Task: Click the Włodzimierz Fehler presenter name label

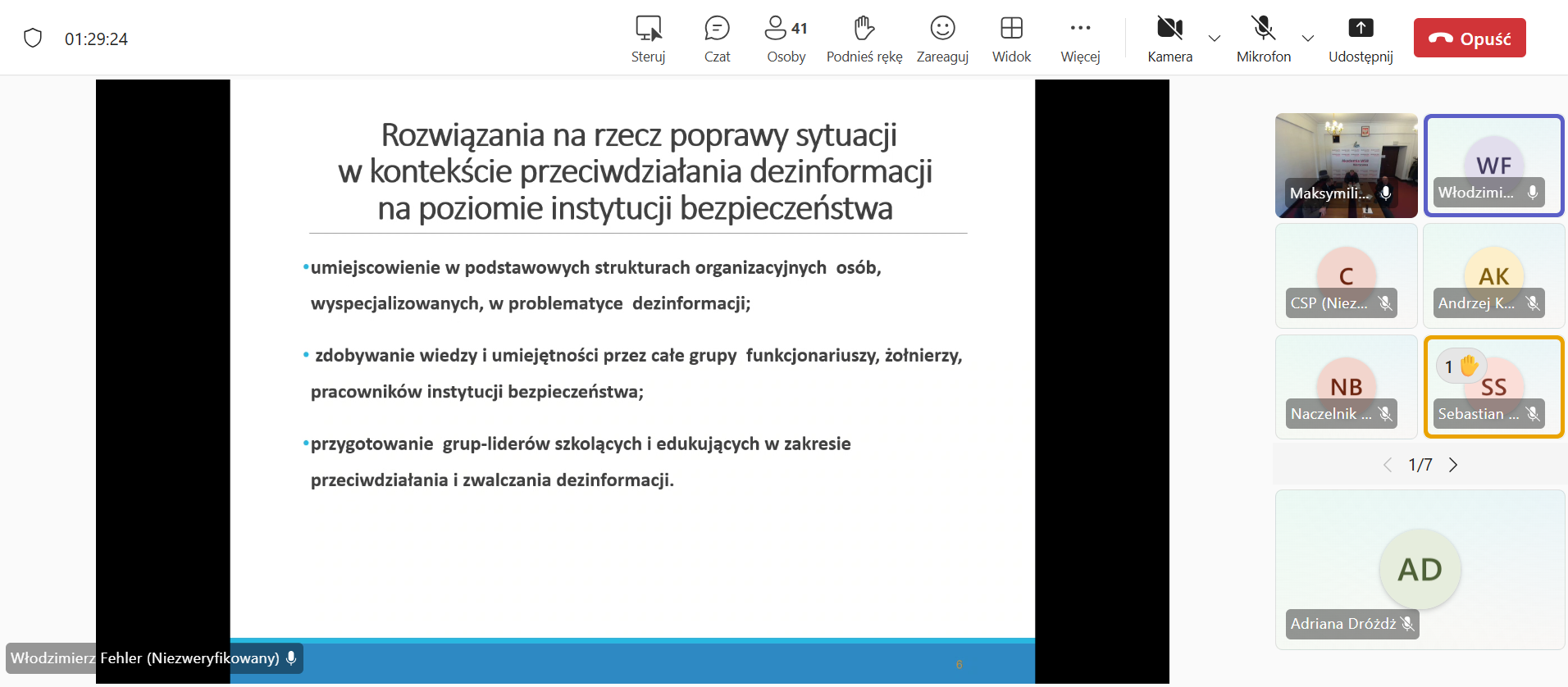Action: click(x=153, y=658)
